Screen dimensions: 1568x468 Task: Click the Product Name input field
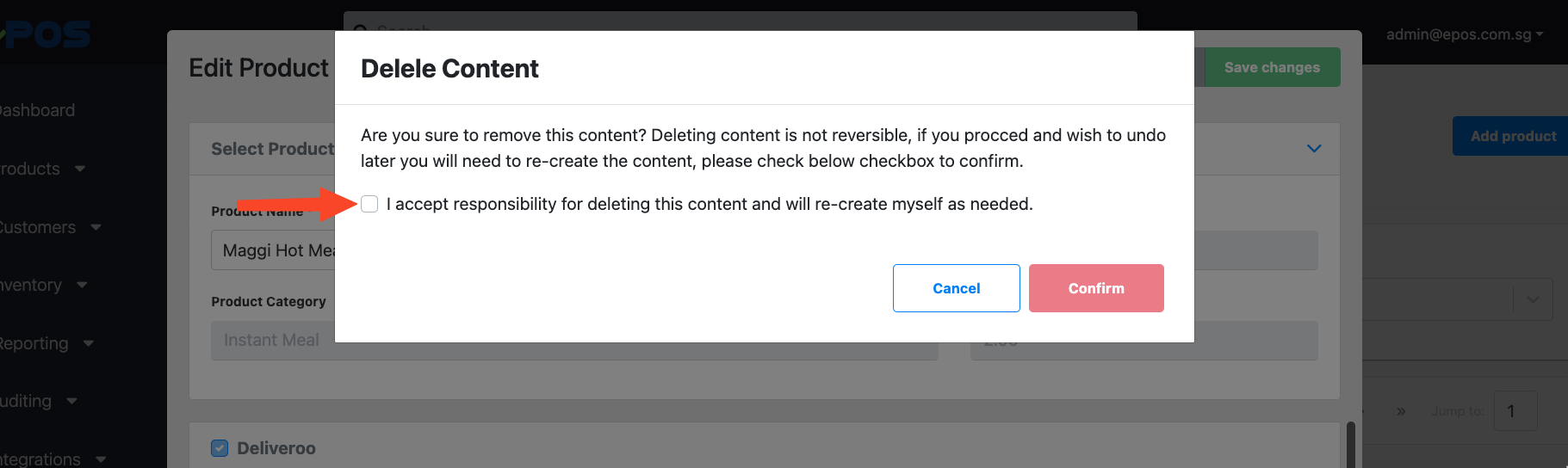(x=273, y=250)
